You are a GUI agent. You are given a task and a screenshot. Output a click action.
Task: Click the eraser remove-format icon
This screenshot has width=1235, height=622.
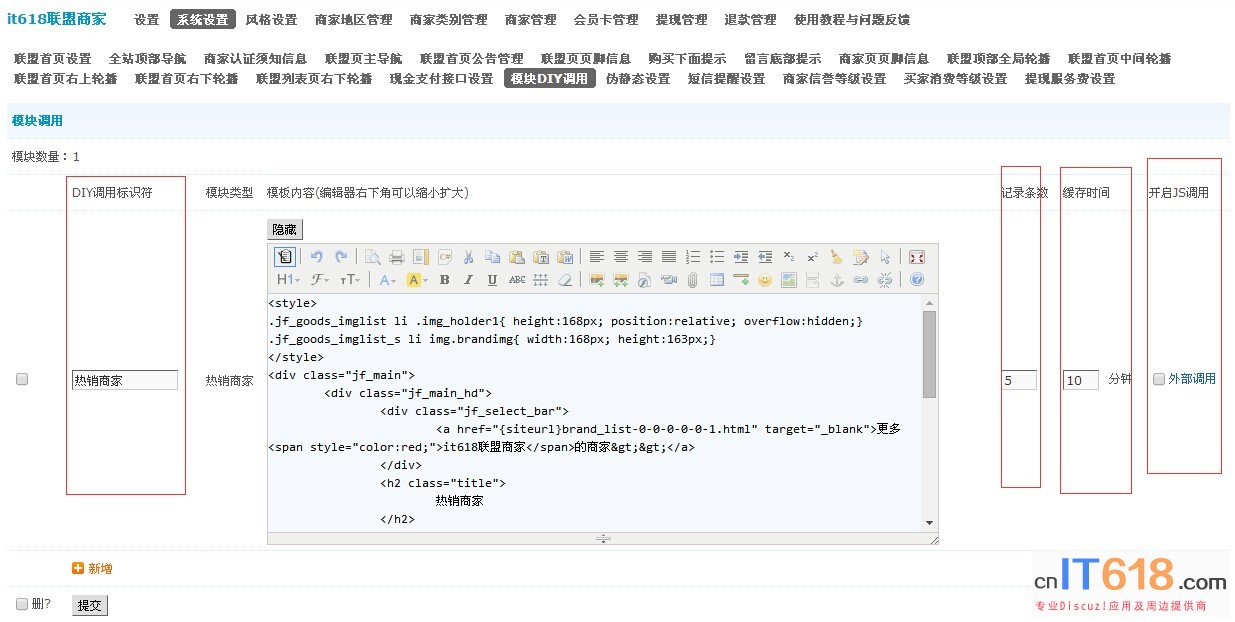point(565,280)
